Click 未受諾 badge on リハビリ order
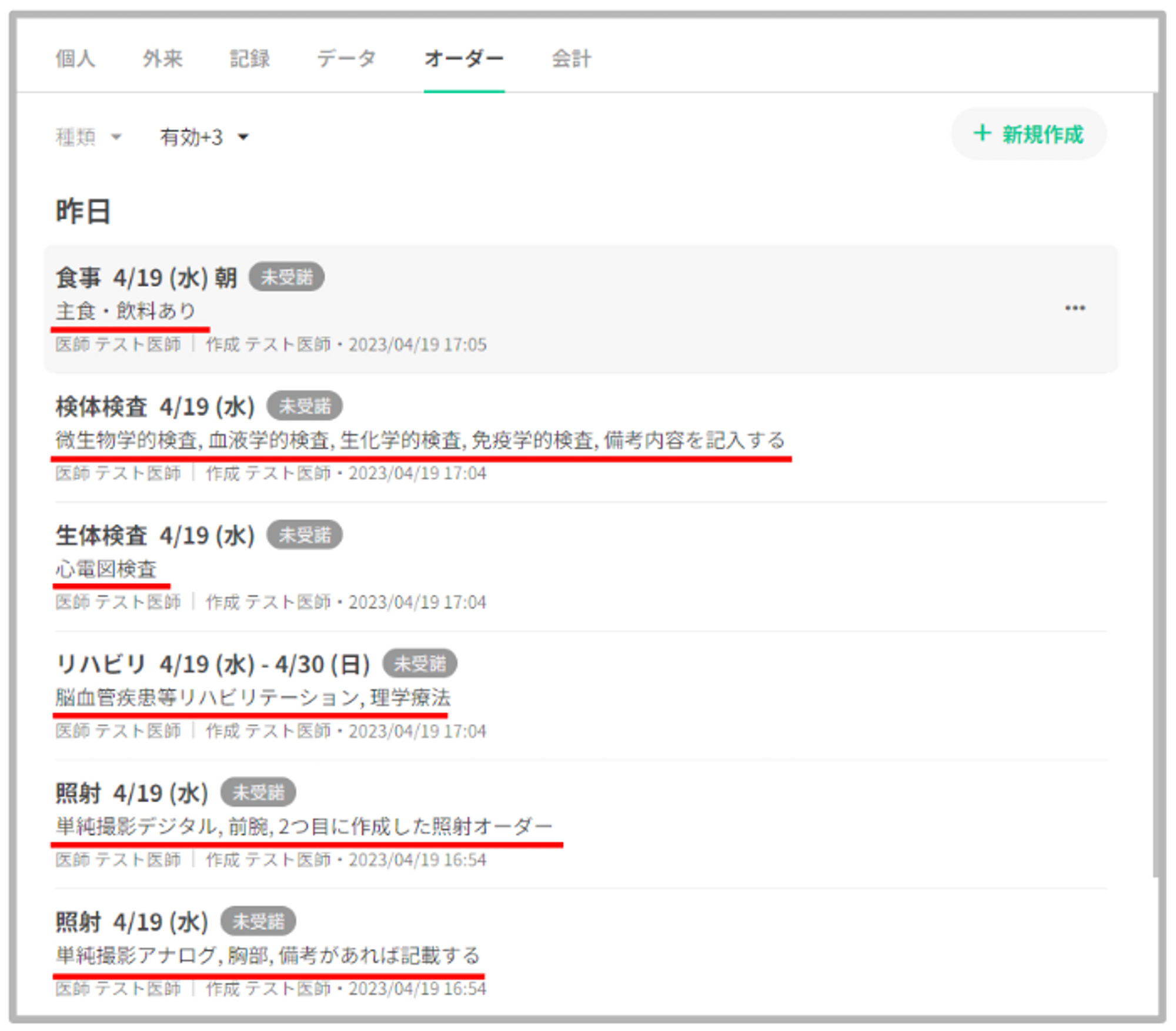The width and height of the screenshot is (1176, 1031). click(x=419, y=664)
